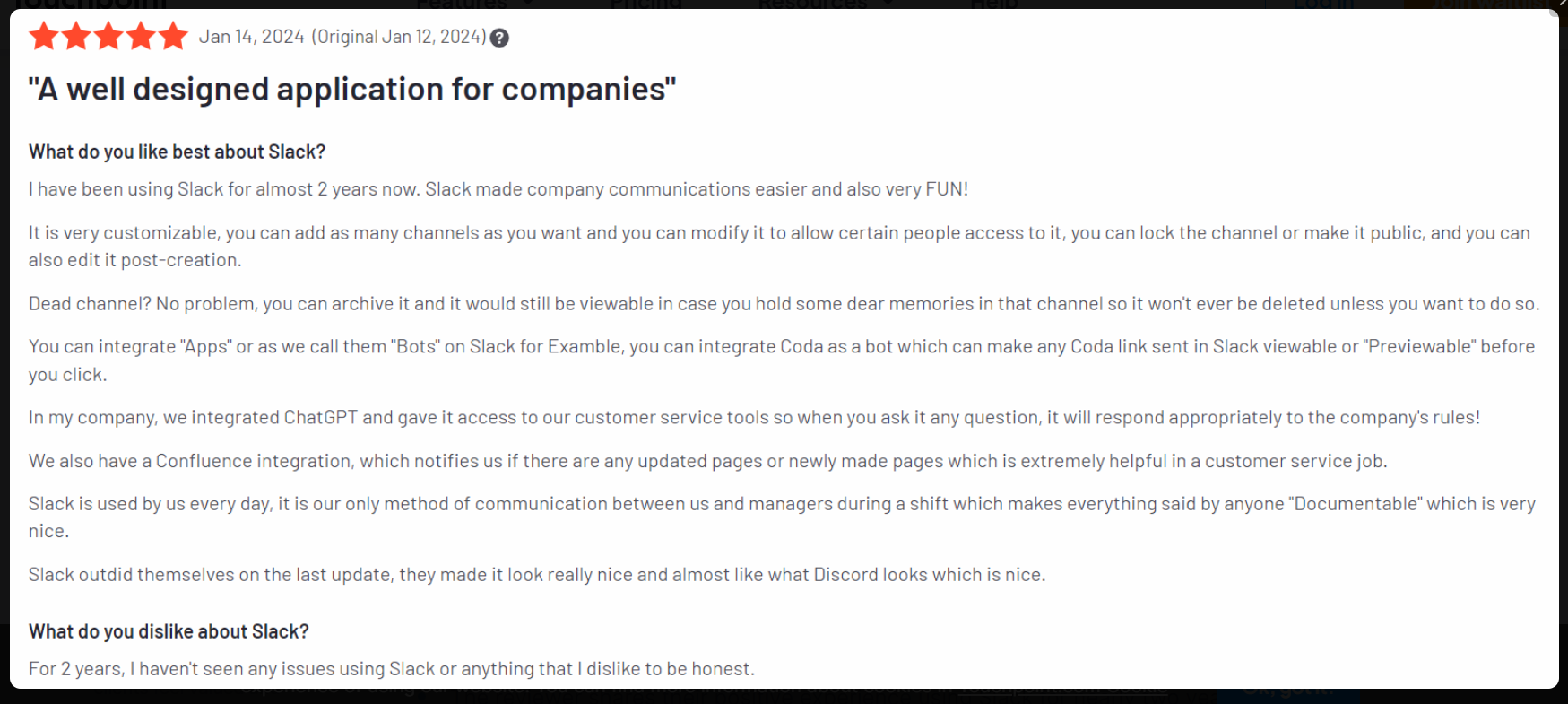Click the third (middle) rating star

pos(108,37)
